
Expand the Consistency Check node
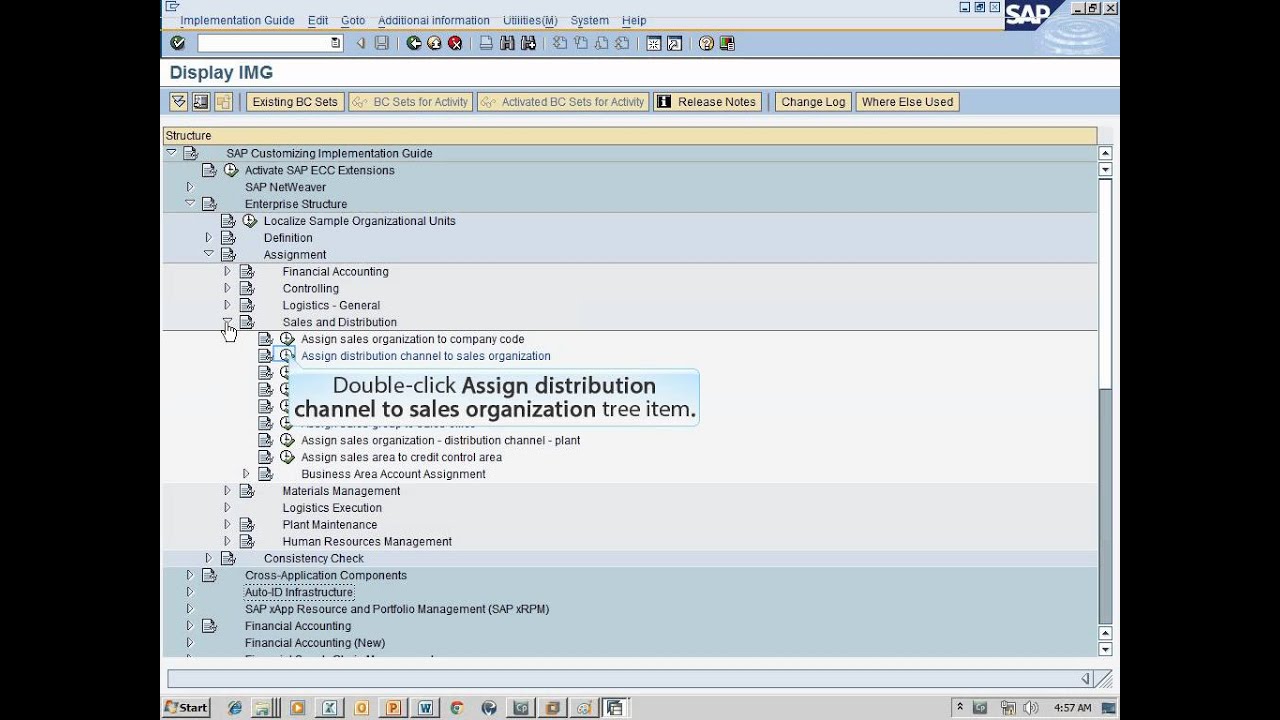209,558
